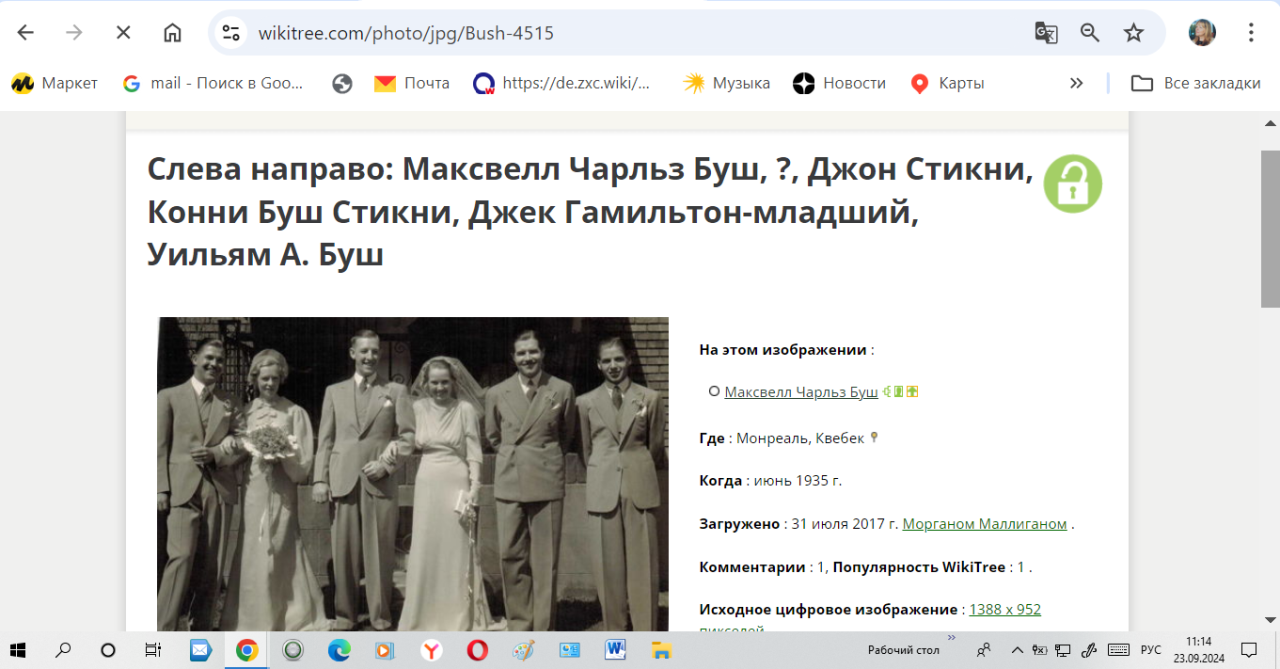
Task: Stop loading the page
Action: tap(123, 33)
